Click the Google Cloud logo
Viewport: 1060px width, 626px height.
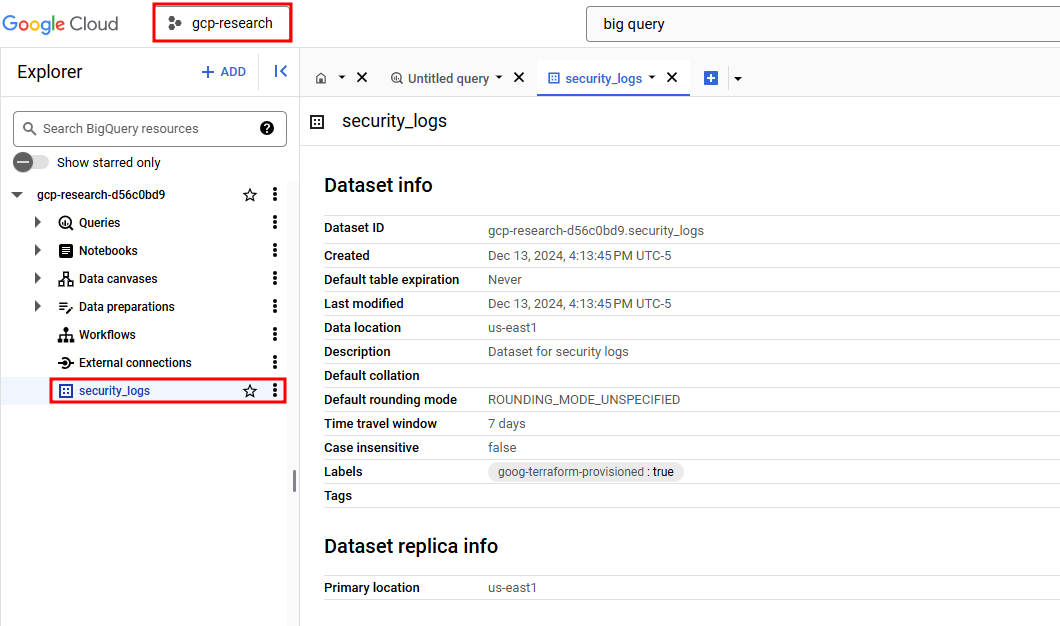(x=60, y=23)
